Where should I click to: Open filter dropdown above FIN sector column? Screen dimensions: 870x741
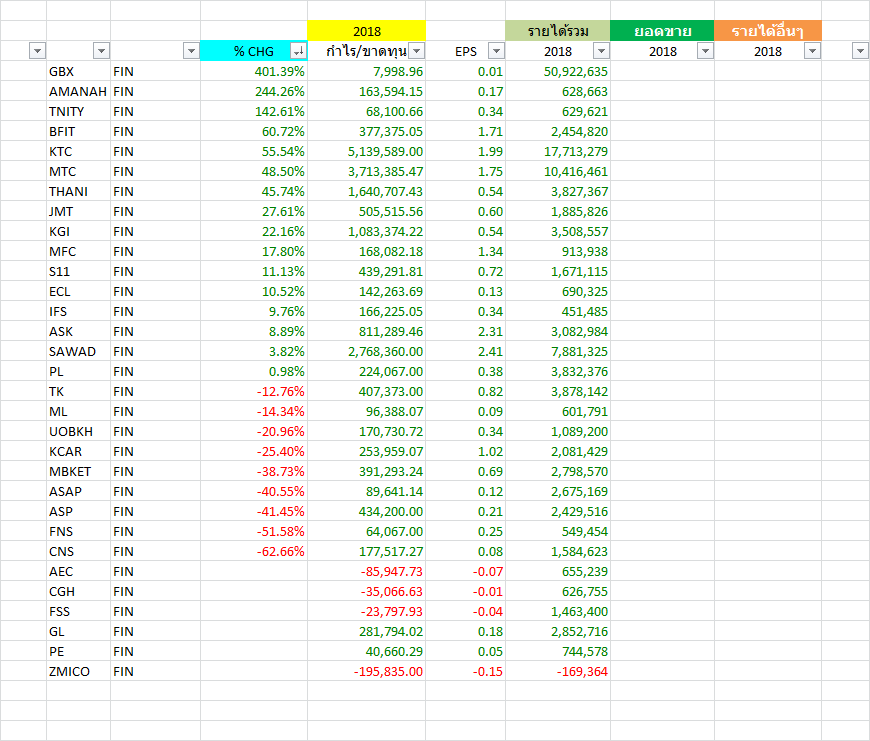[191, 51]
